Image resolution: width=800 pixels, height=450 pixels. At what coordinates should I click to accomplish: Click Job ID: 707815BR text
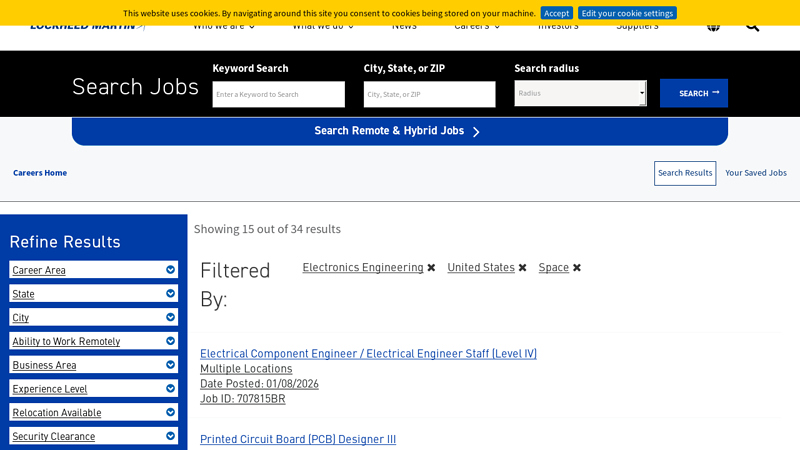pos(242,399)
